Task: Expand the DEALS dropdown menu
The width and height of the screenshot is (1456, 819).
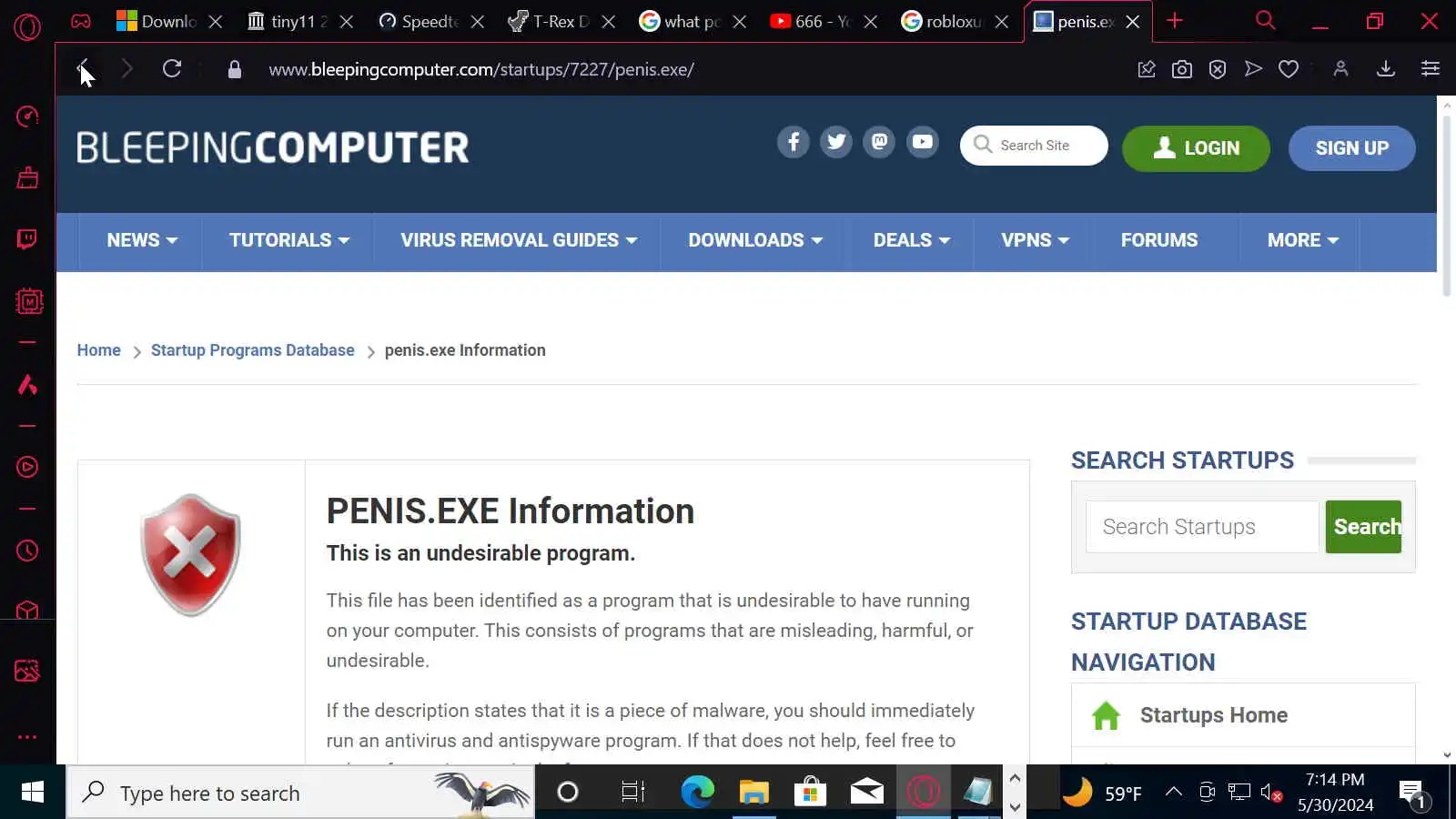Action: pyautogui.click(x=912, y=240)
